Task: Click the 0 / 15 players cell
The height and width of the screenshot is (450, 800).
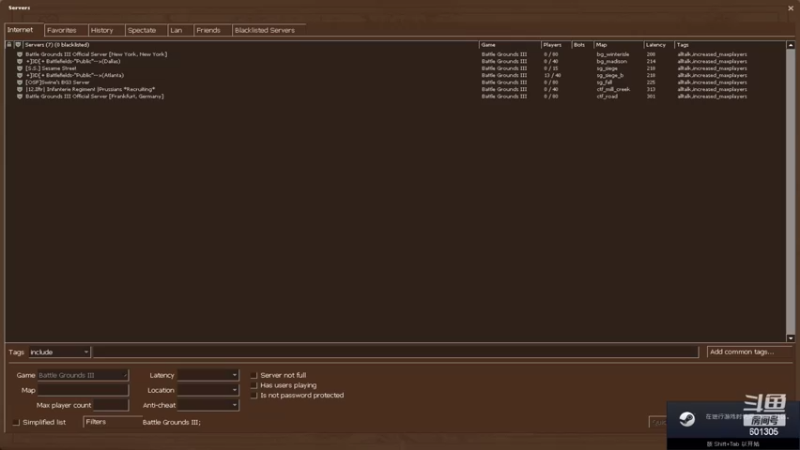Action: [x=551, y=68]
